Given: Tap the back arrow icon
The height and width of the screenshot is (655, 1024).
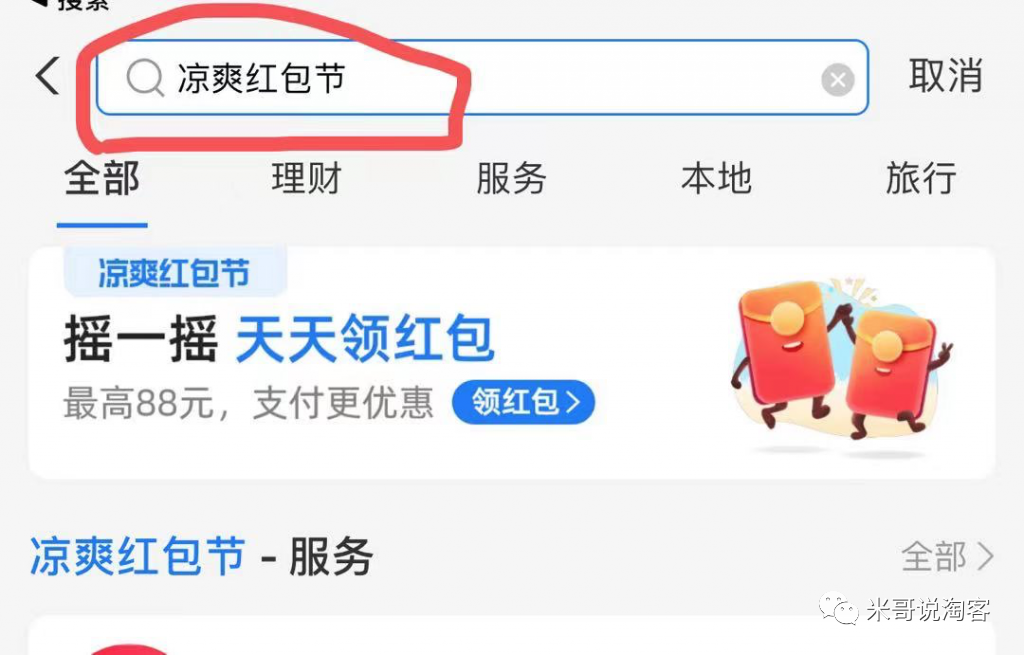Looking at the screenshot, I should 47,76.
